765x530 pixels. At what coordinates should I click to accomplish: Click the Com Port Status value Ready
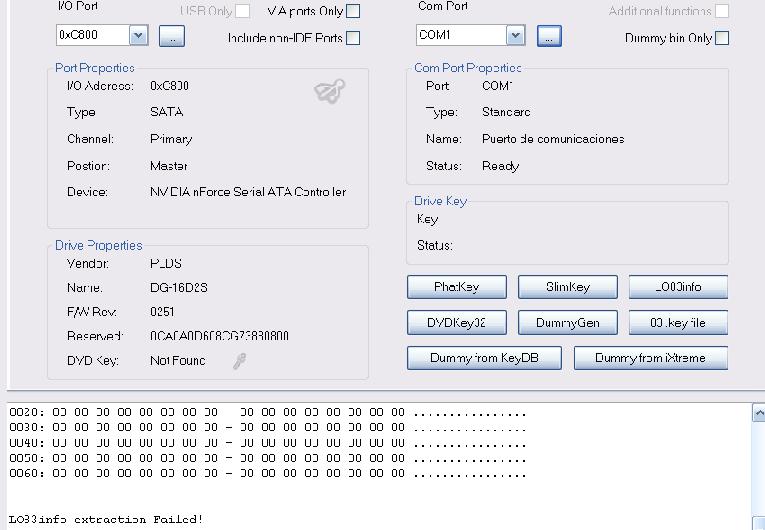click(x=501, y=166)
